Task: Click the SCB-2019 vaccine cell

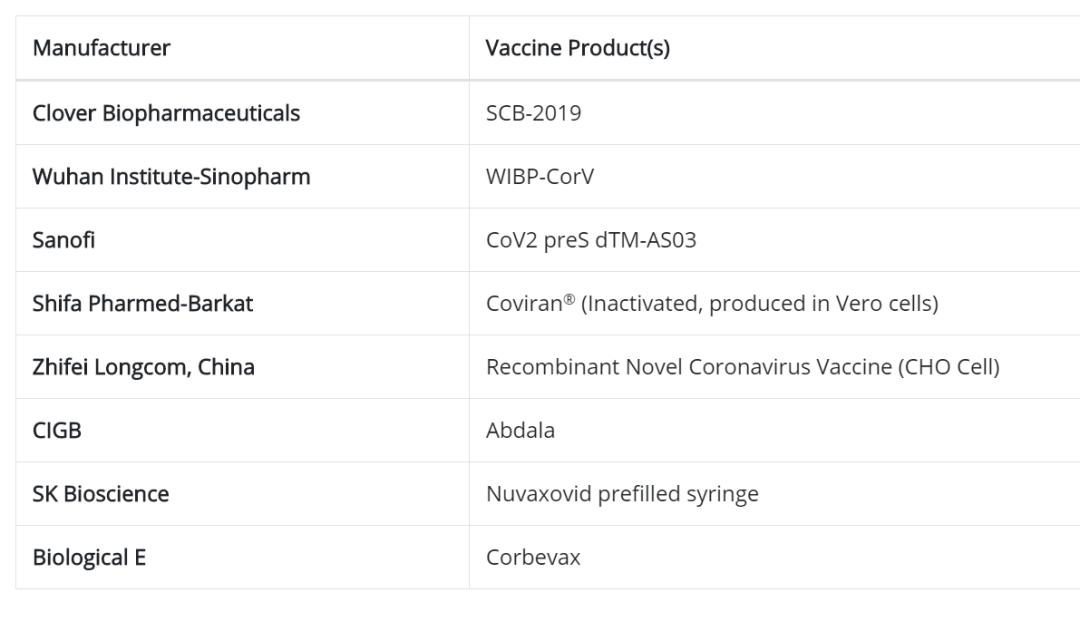Action: pyautogui.click(x=533, y=113)
